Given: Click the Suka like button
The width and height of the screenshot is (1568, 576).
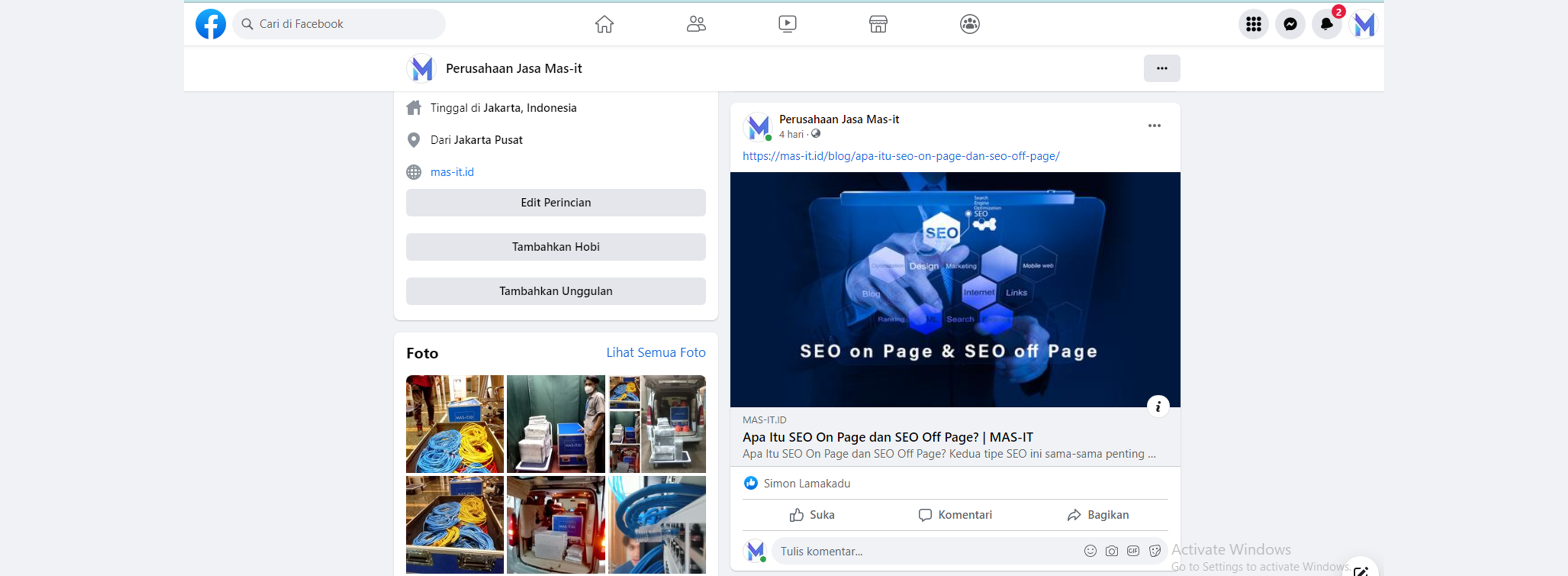Looking at the screenshot, I should point(812,515).
